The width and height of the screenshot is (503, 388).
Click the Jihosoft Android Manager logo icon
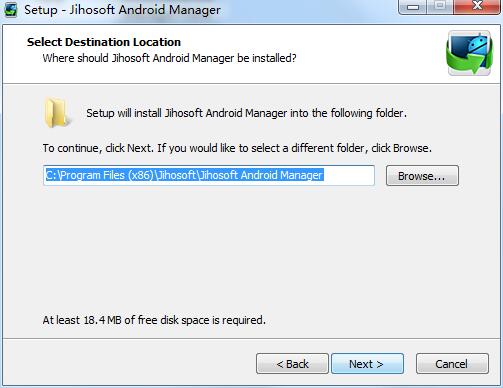[x=469, y=53]
